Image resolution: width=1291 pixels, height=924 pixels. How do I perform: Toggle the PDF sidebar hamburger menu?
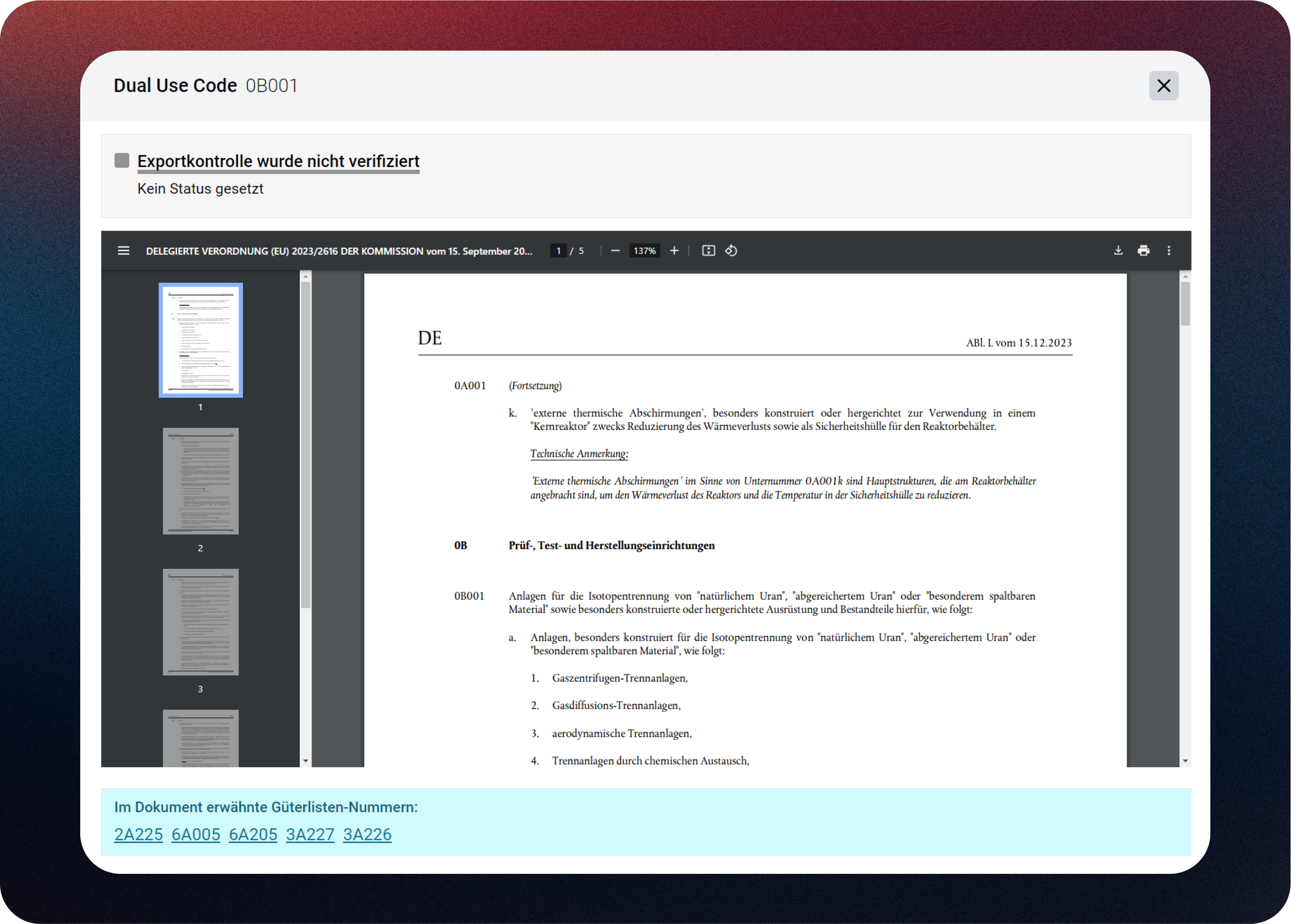click(x=124, y=251)
